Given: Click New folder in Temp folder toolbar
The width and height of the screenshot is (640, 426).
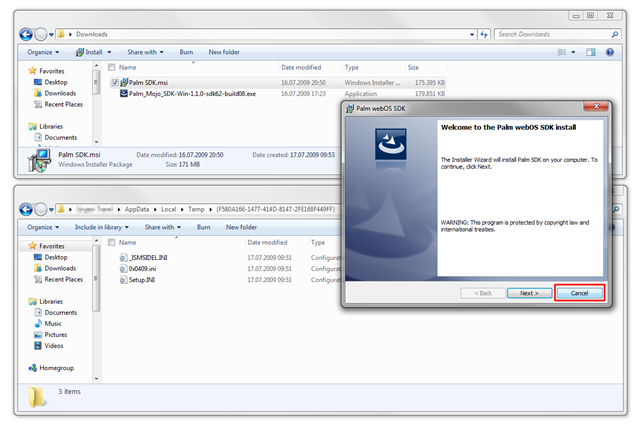Looking at the screenshot, I should click(241, 227).
